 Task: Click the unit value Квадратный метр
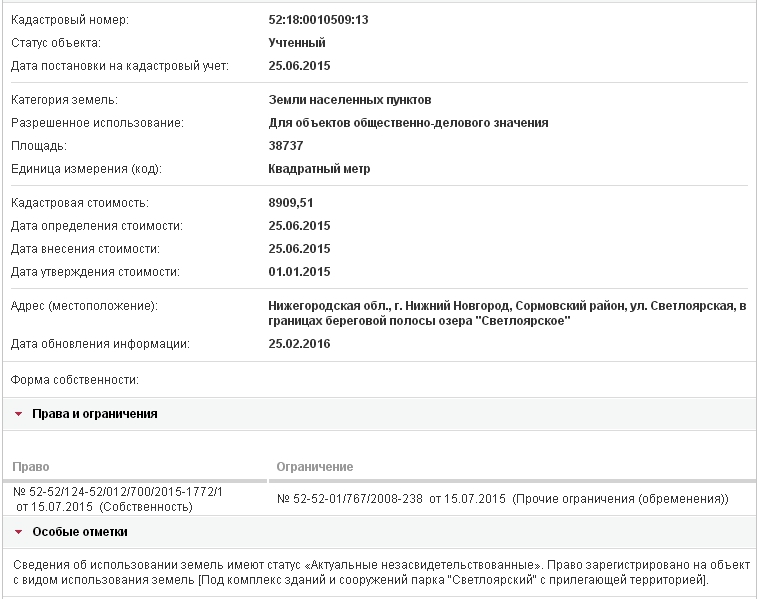[x=319, y=169]
